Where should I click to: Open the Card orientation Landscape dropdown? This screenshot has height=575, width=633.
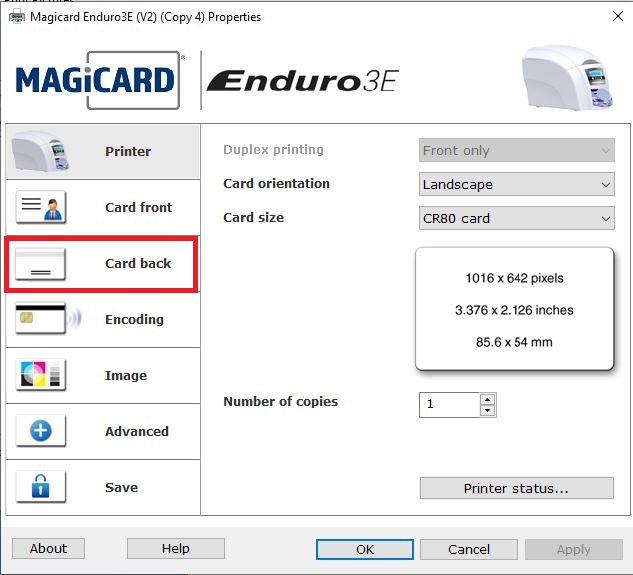point(517,184)
